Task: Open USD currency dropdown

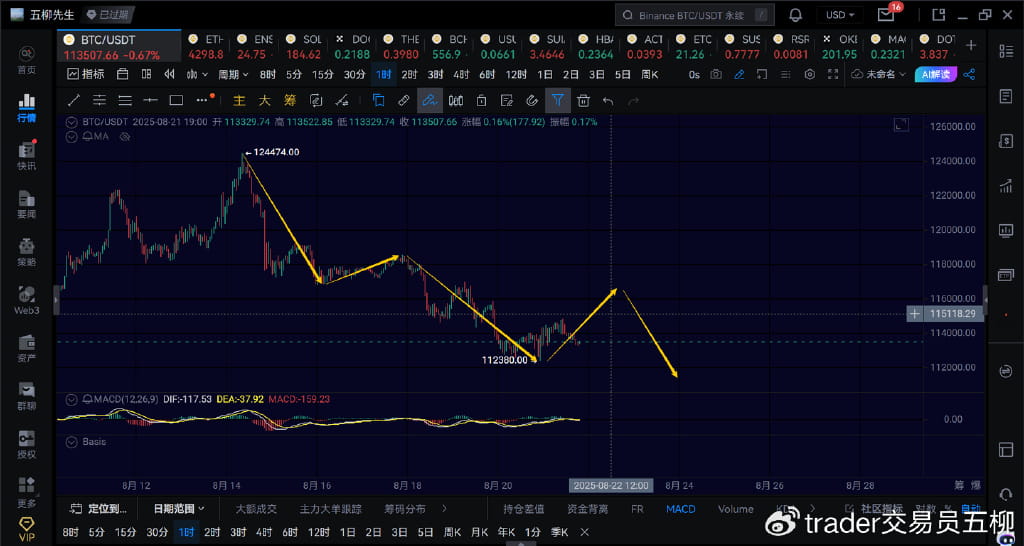Action: (x=840, y=14)
